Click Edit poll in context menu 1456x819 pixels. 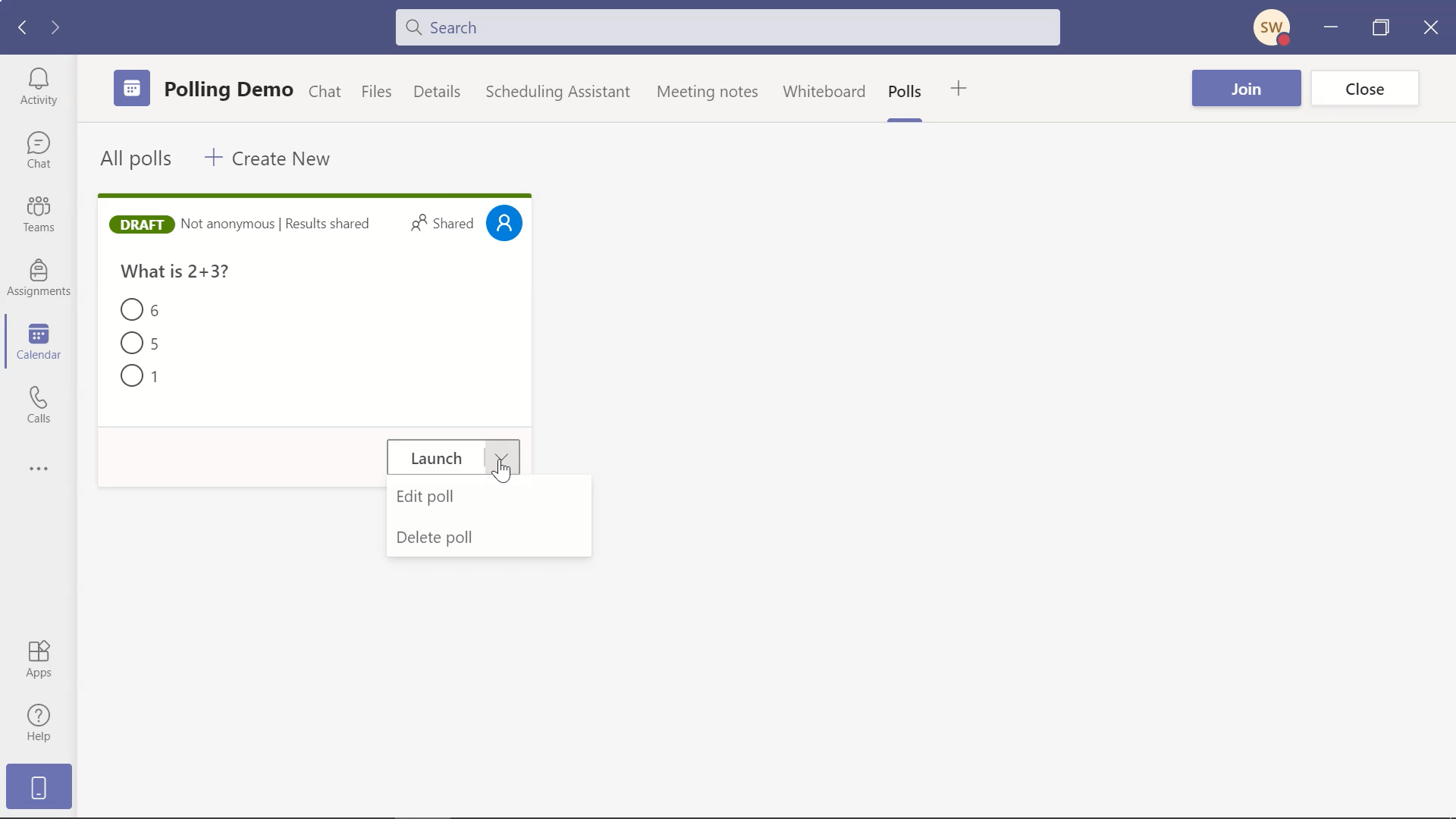(425, 496)
